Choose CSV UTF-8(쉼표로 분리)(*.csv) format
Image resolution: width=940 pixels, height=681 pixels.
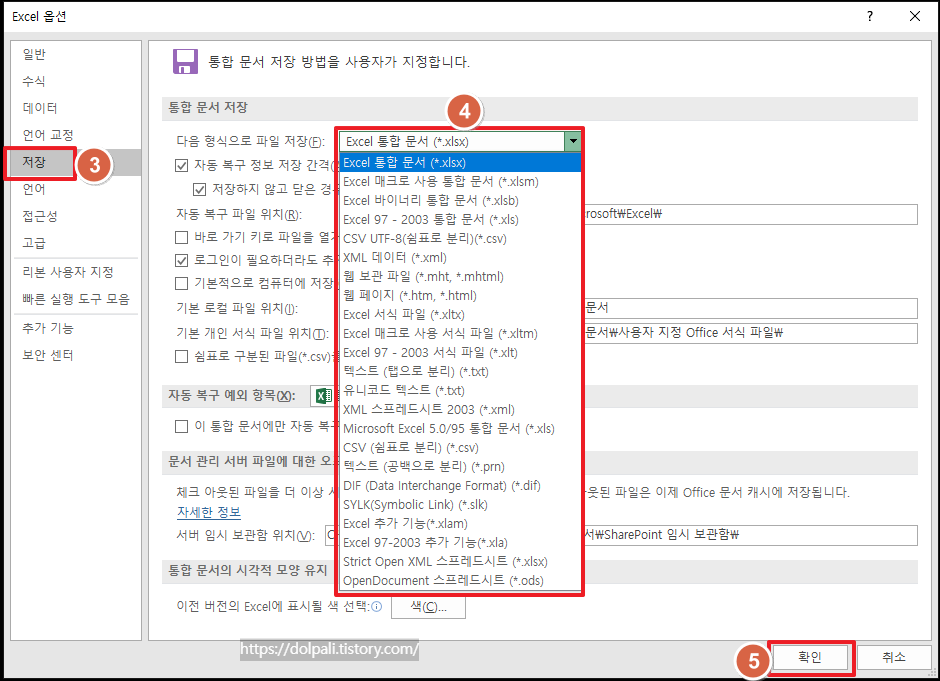point(460,239)
